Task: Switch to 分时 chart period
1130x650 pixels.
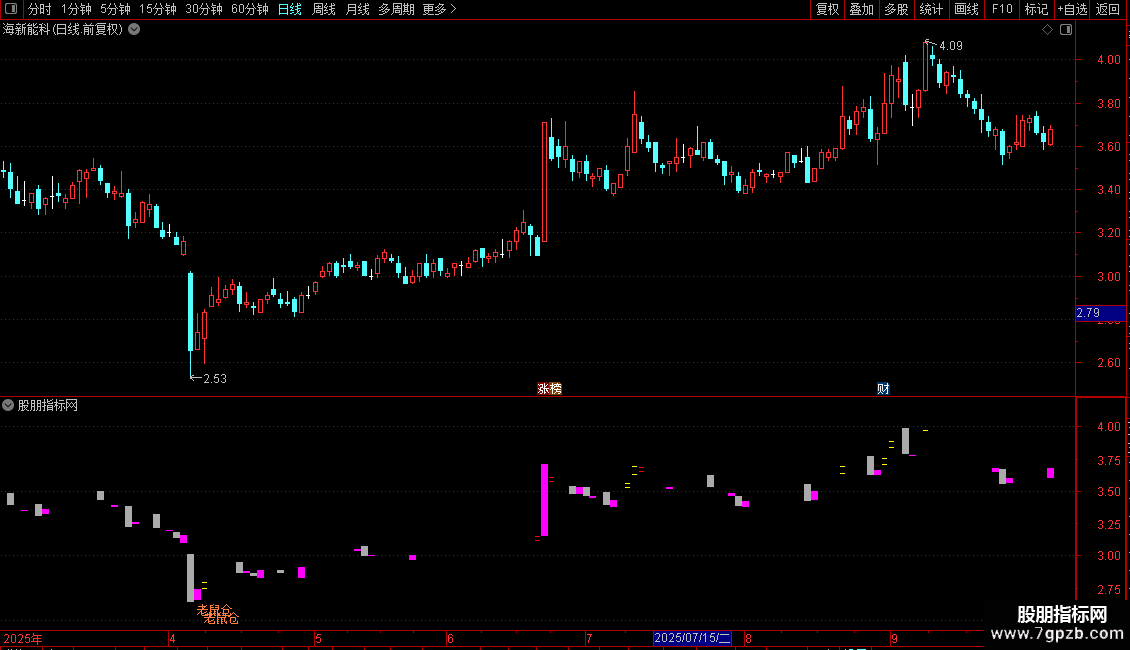Action: [40, 9]
